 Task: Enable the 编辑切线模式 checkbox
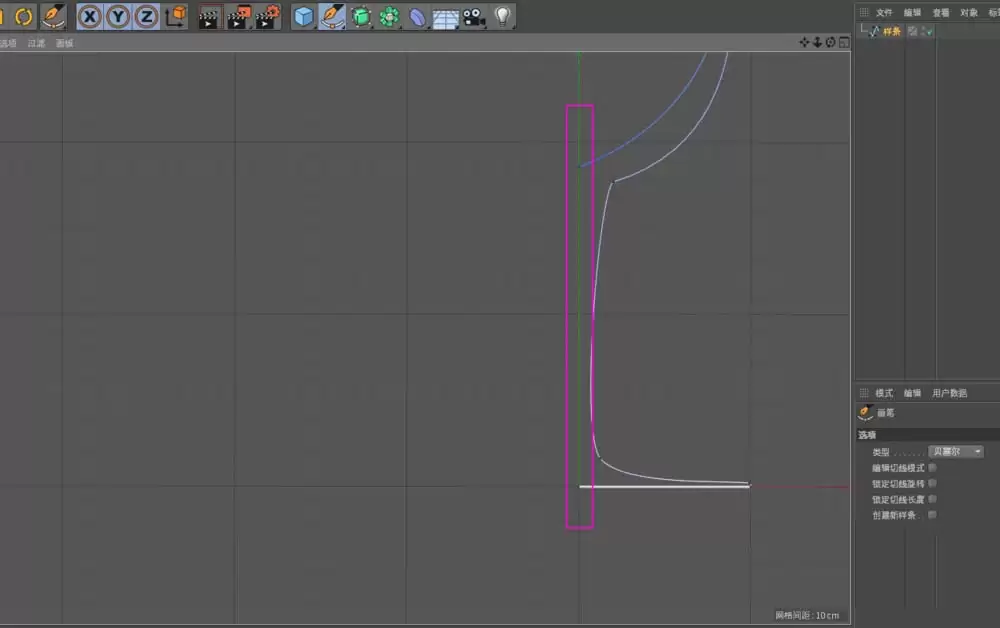point(932,467)
